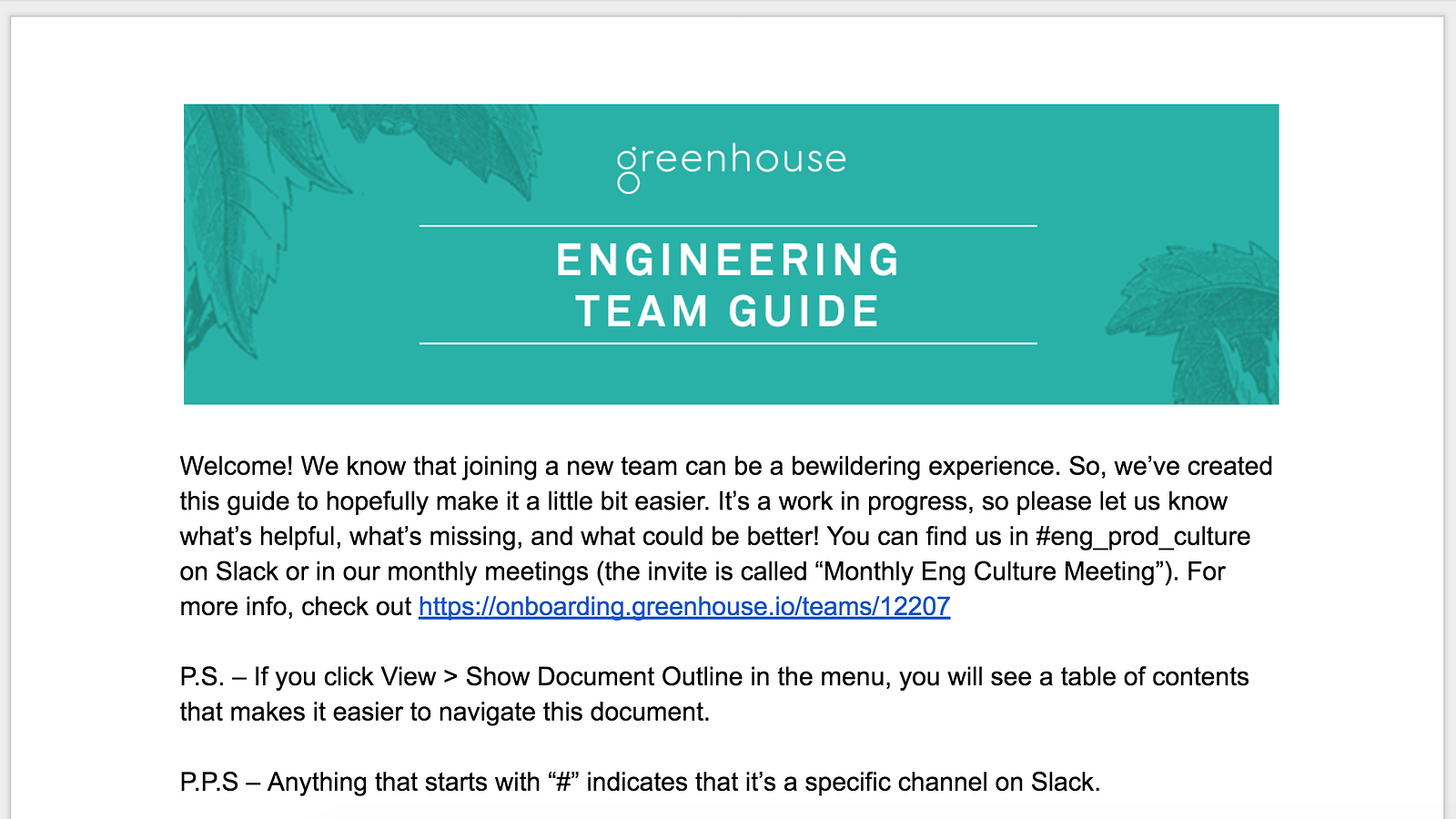1456x819 pixels.
Task: Click the white line above ENGINEERING title
Action: coord(728,226)
